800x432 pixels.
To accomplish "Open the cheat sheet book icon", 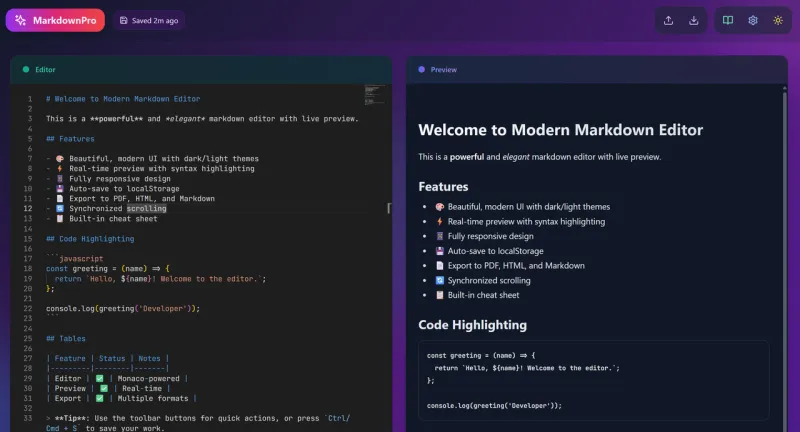I will [728, 20].
